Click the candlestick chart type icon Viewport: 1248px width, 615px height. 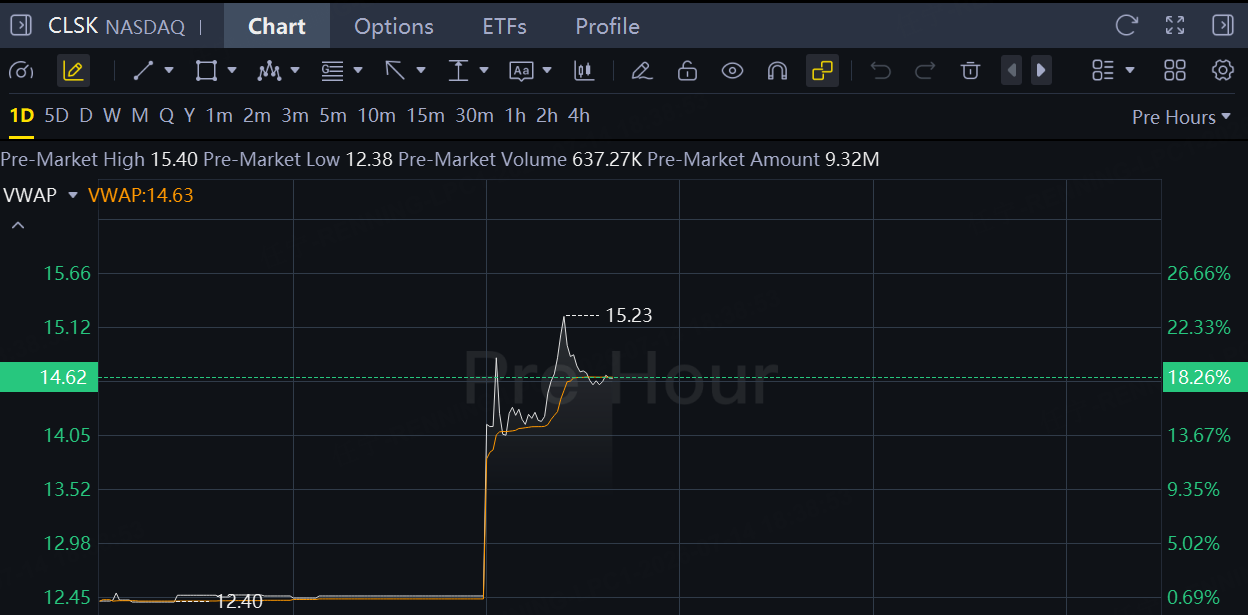[584, 71]
